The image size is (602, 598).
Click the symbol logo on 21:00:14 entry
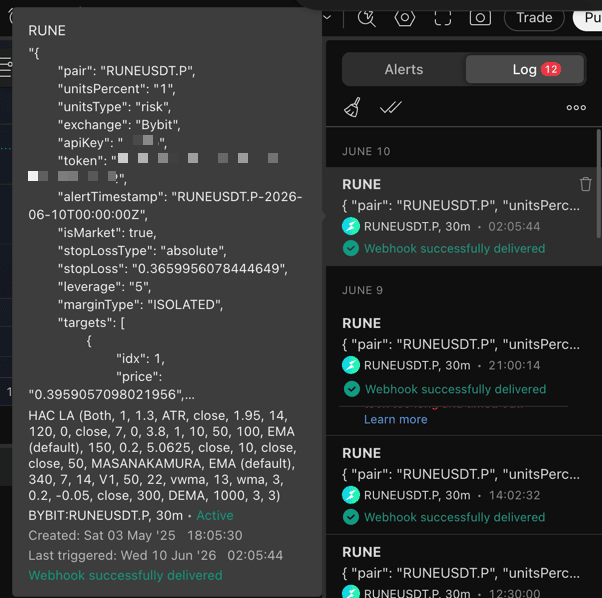(x=351, y=365)
